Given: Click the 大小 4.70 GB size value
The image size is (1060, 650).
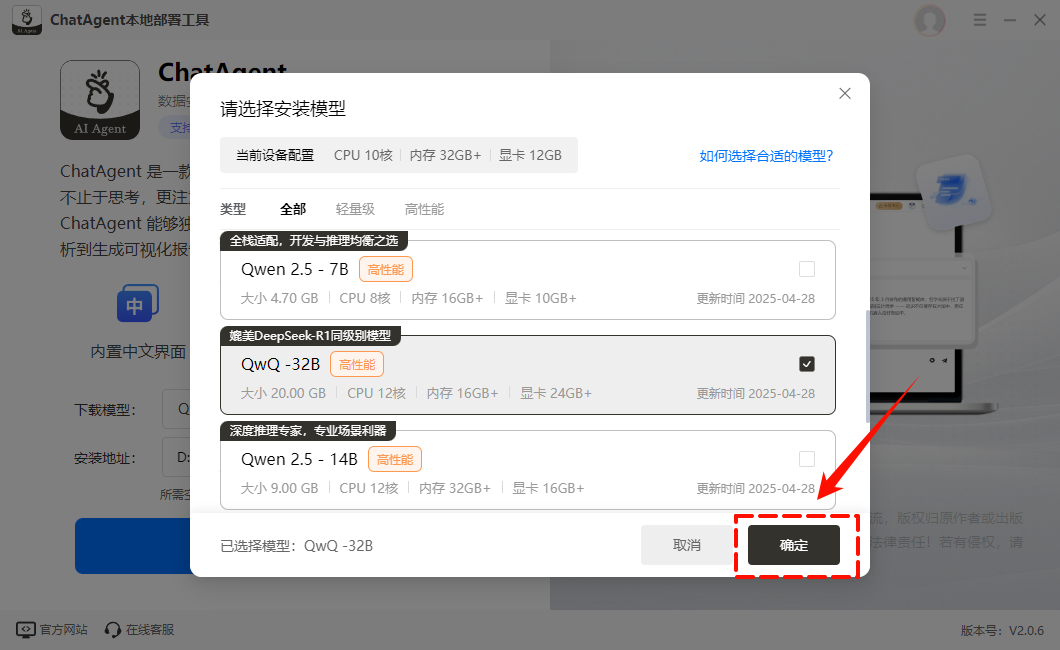Looking at the screenshot, I should tap(279, 299).
